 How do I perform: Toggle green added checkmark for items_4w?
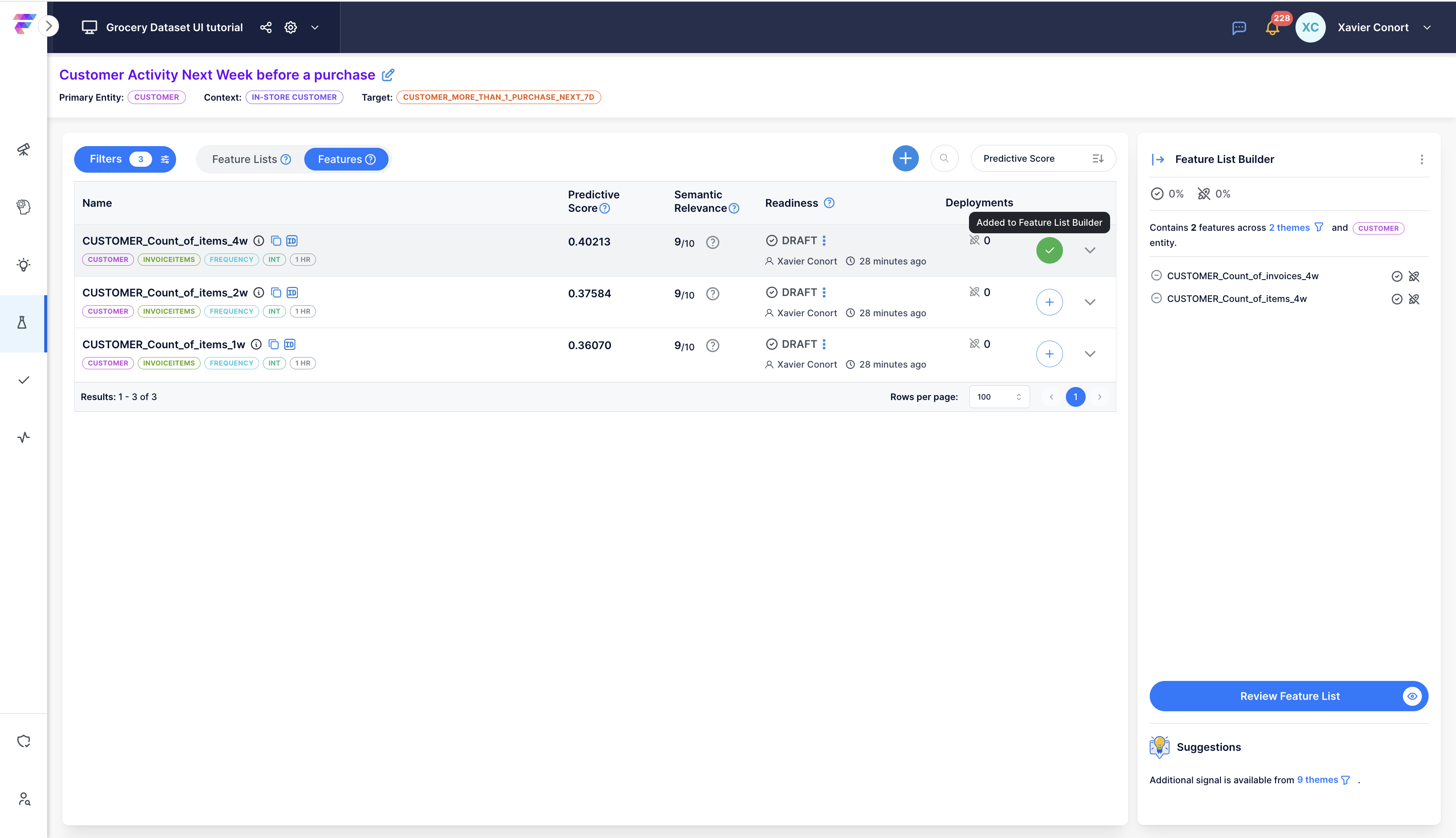[1049, 251]
